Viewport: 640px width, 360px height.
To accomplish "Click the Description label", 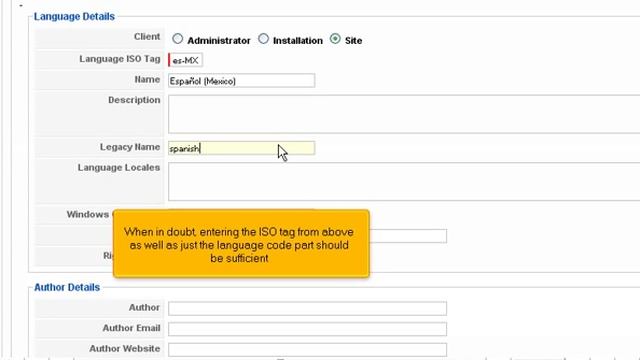I will [x=134, y=100].
